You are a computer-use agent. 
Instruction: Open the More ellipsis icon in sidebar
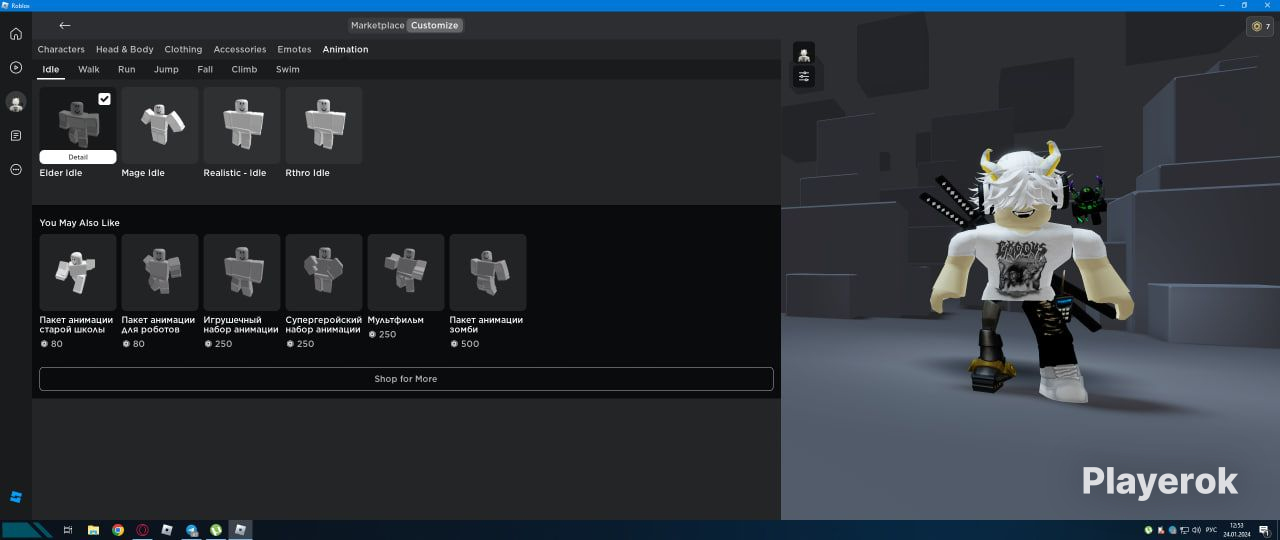click(15, 170)
